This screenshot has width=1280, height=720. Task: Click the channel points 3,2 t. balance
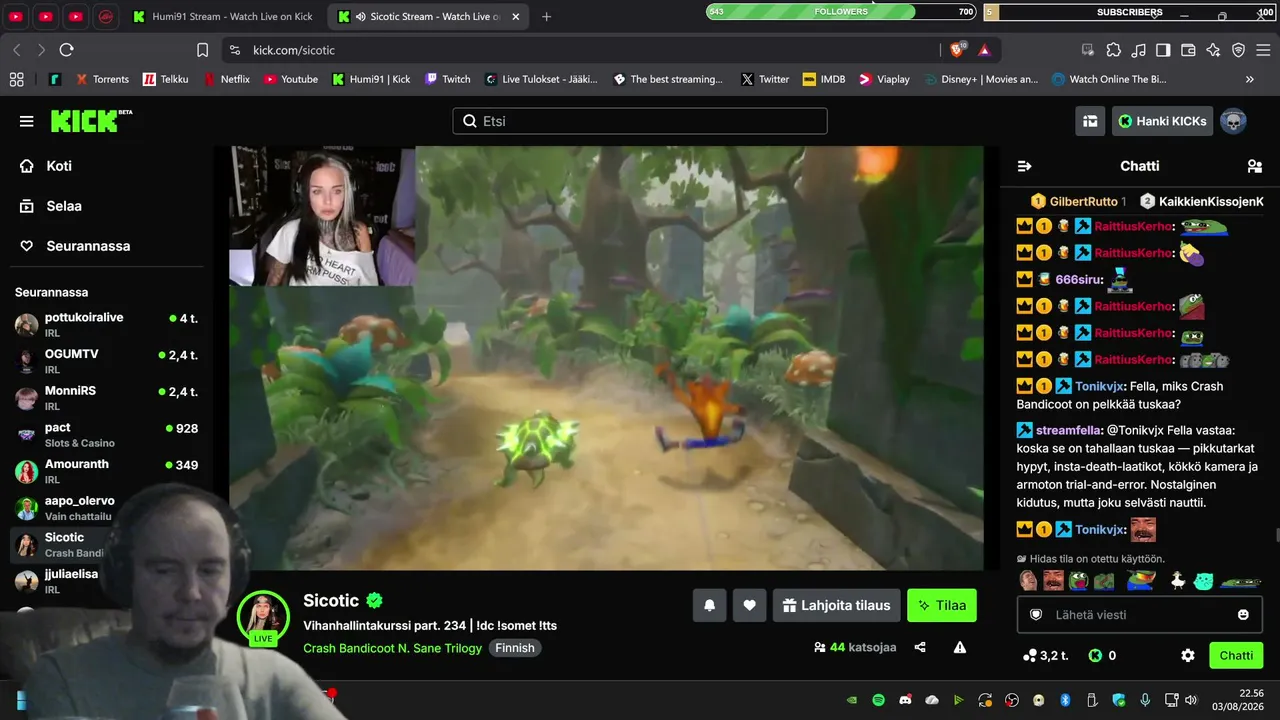tap(1046, 656)
